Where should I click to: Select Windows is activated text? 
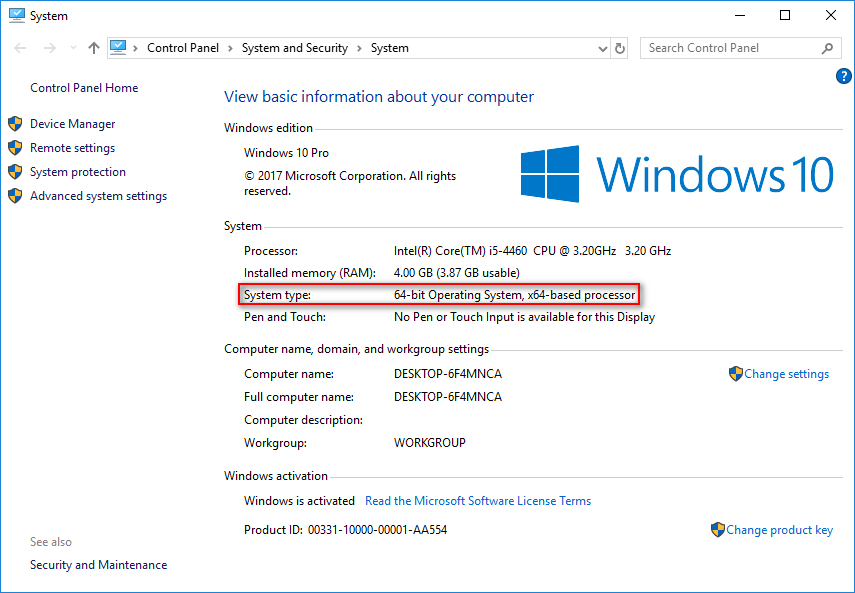pyautogui.click(x=299, y=501)
